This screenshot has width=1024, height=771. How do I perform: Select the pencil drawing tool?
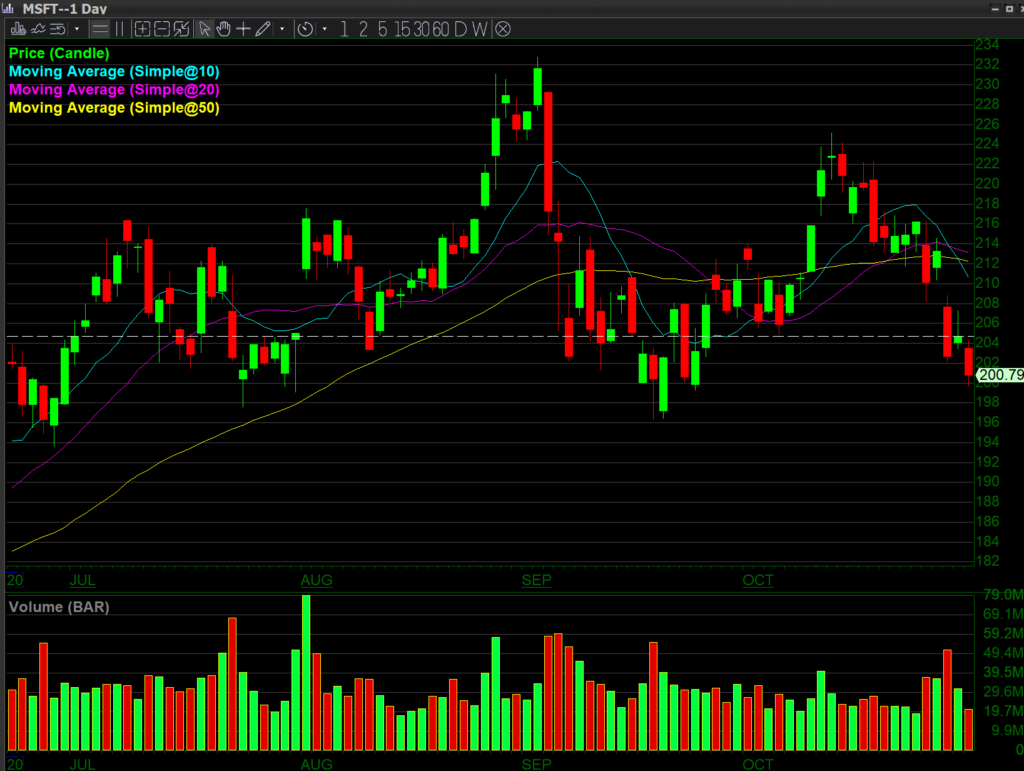(x=262, y=29)
